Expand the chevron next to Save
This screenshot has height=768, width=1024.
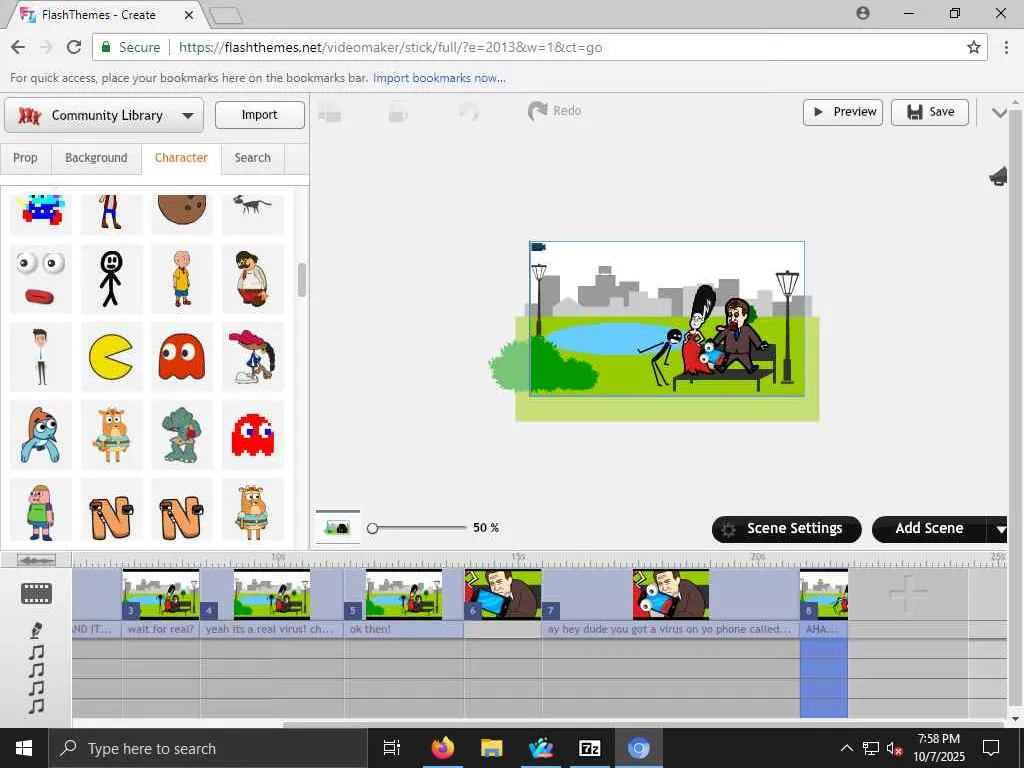tap(999, 113)
